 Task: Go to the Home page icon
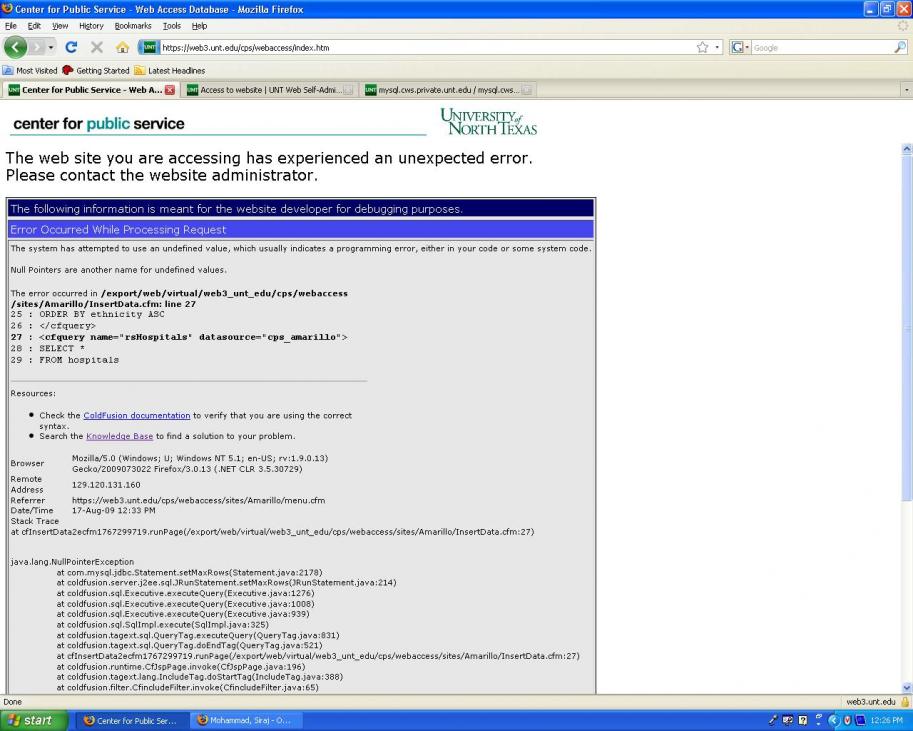click(x=122, y=47)
